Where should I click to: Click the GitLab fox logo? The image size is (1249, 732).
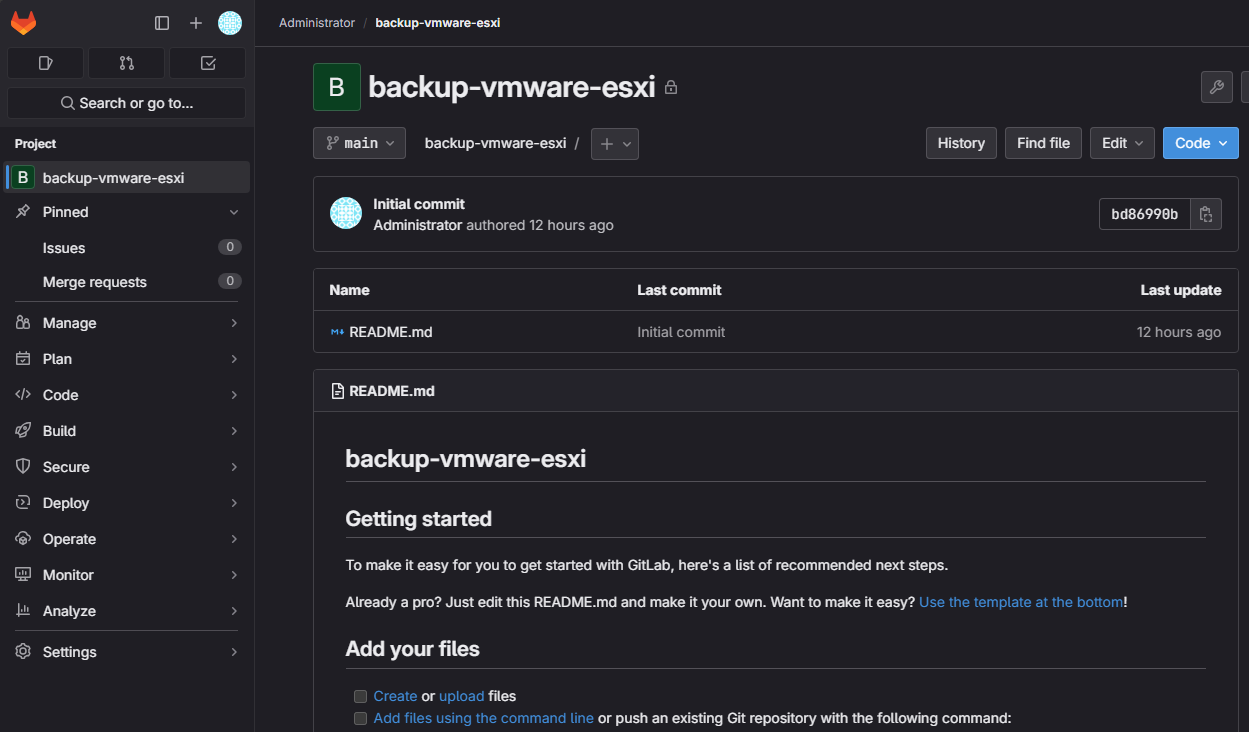[23, 23]
